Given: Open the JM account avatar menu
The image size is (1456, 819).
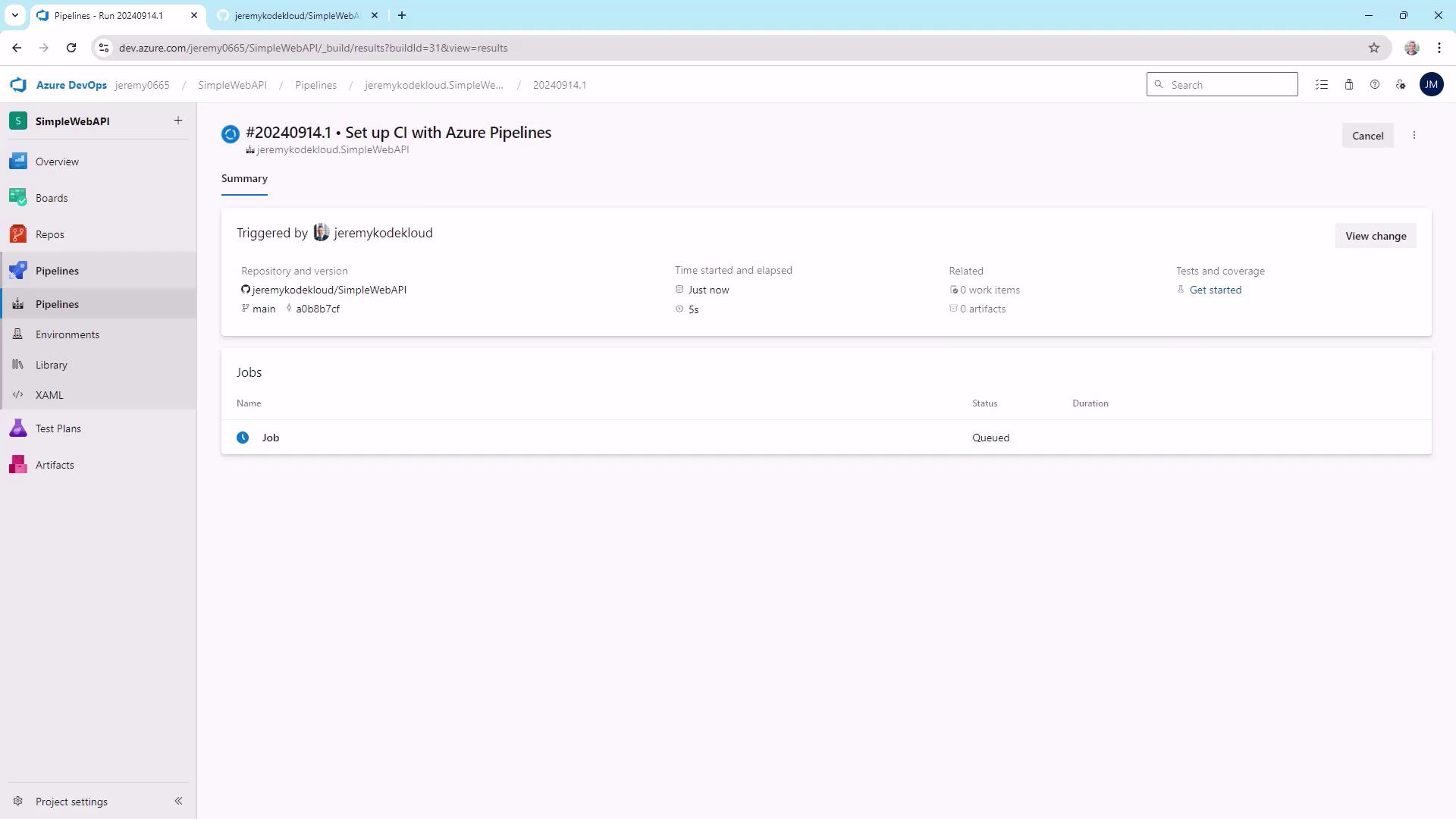Looking at the screenshot, I should [1431, 85].
